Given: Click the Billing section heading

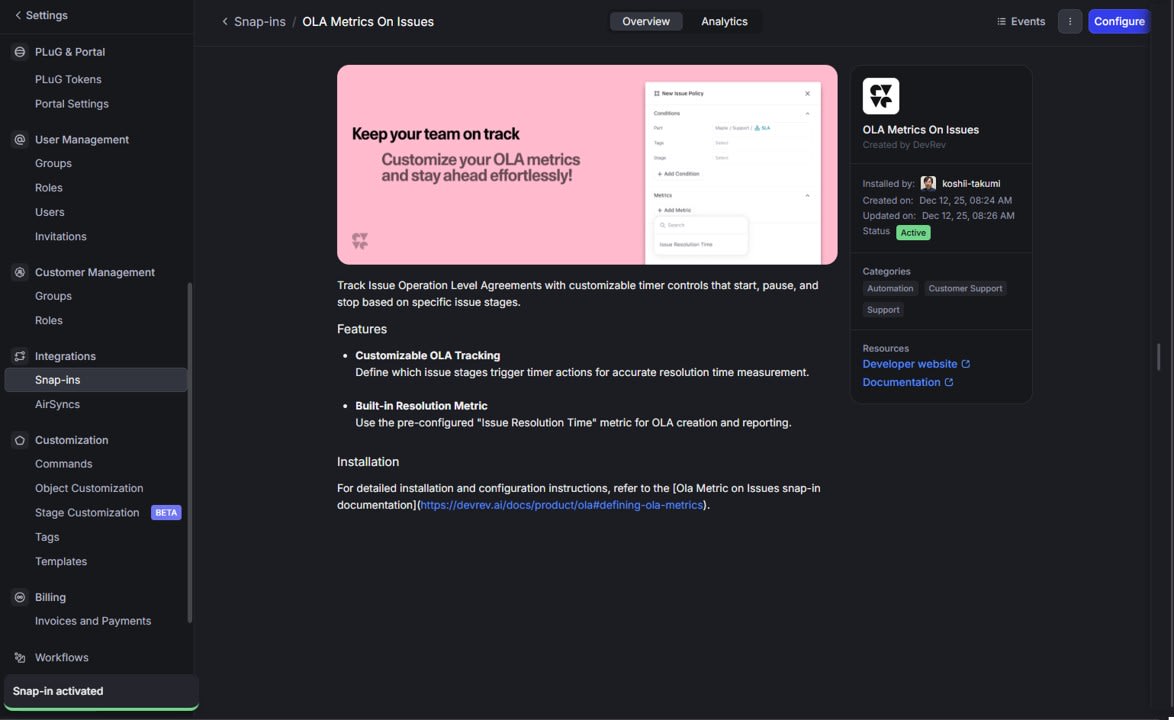Looking at the screenshot, I should (50, 597).
